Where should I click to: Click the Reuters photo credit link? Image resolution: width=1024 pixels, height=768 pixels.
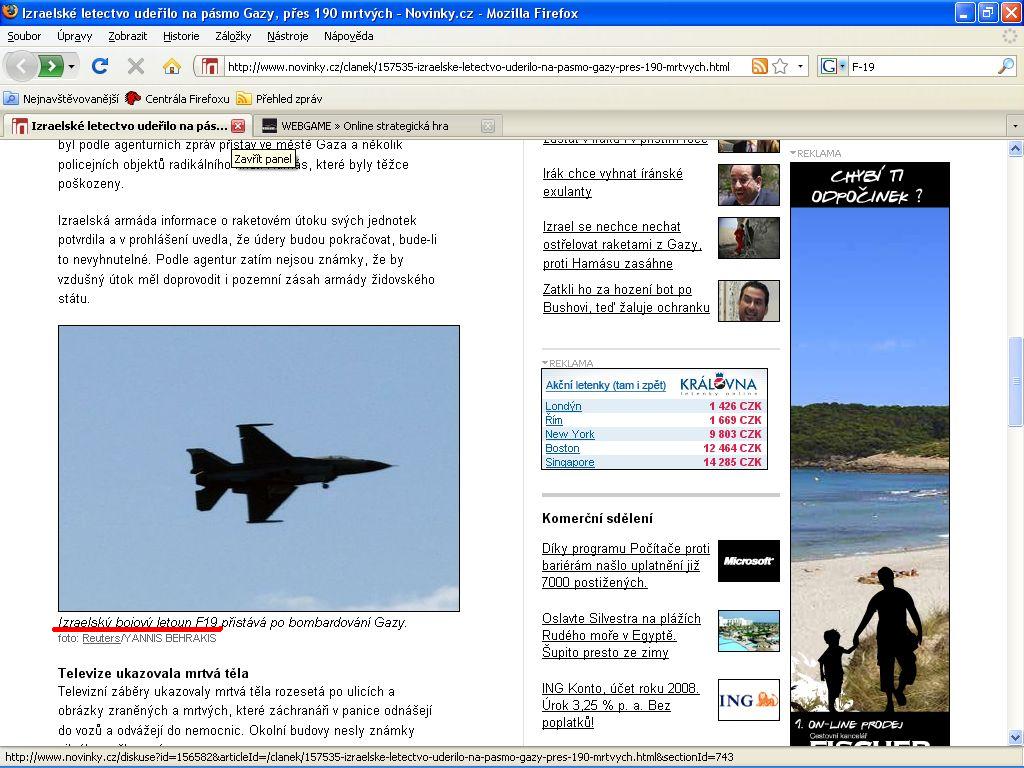[x=101, y=638]
